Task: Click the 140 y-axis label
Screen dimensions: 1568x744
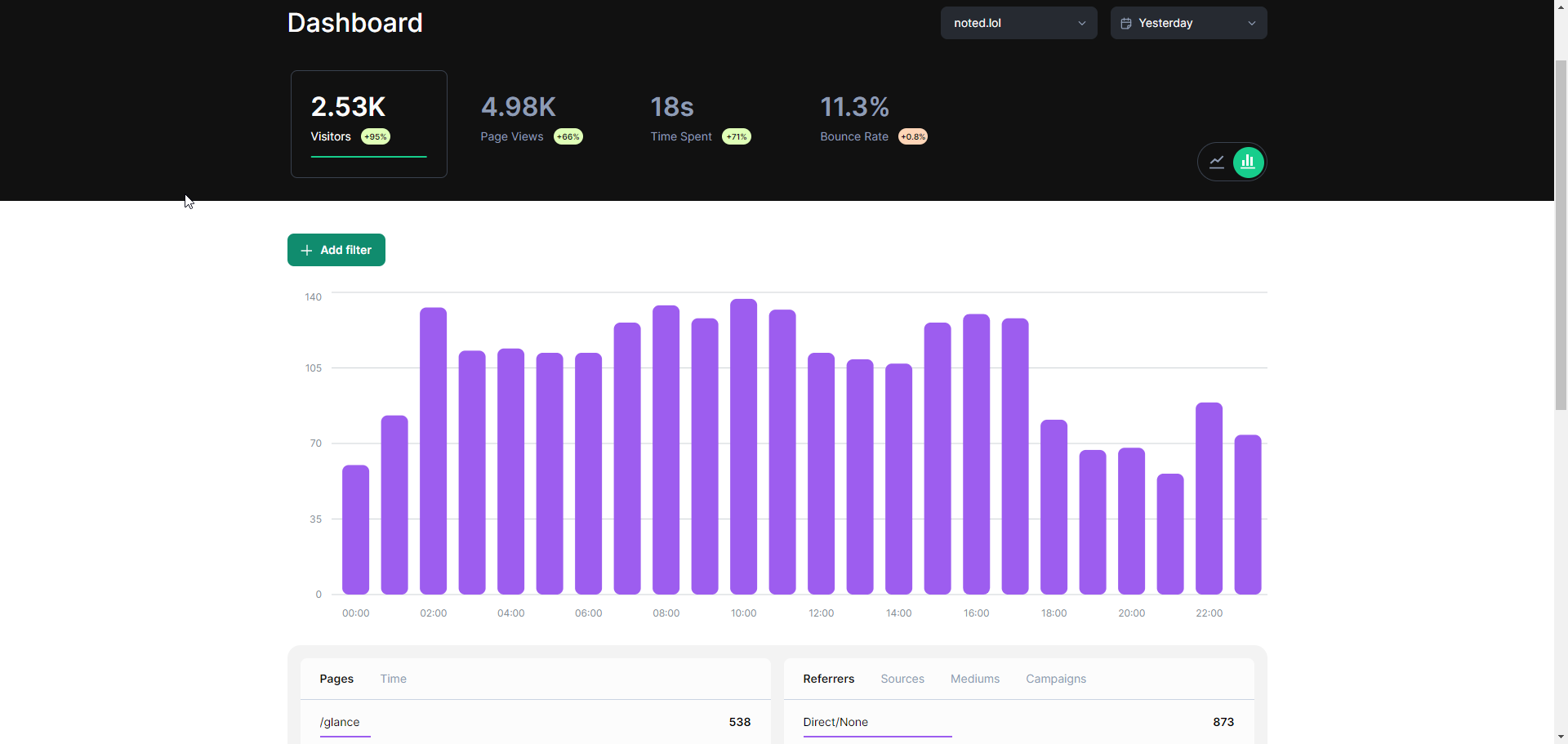Action: (314, 297)
